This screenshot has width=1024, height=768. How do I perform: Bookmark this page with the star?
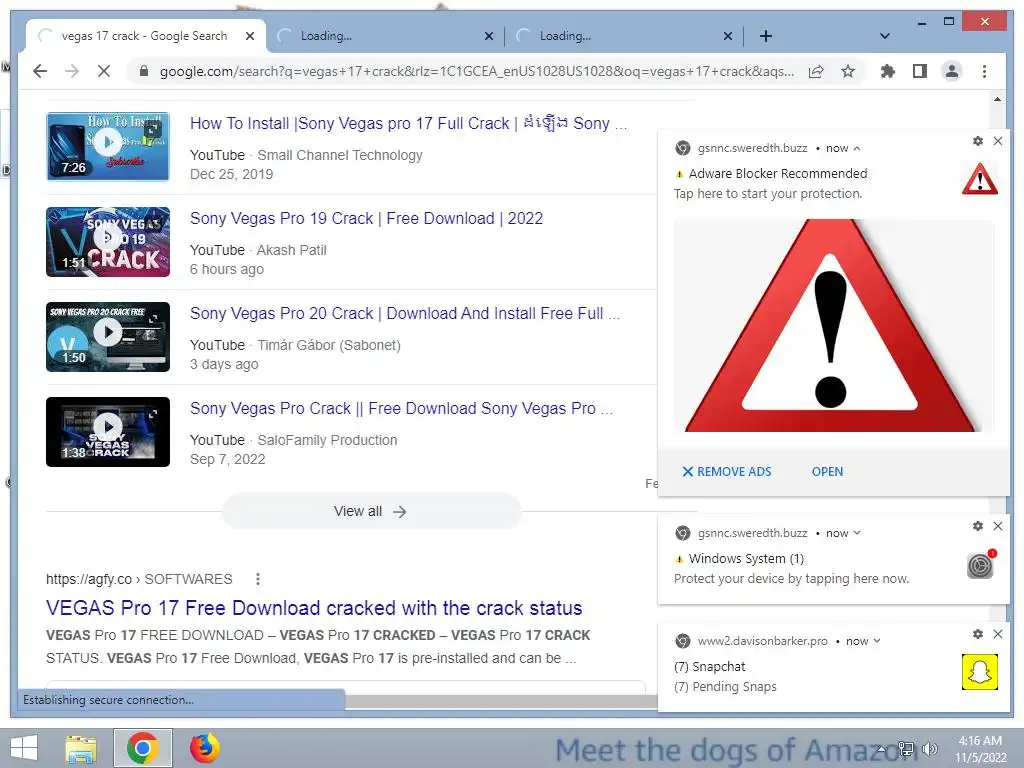pyautogui.click(x=848, y=71)
